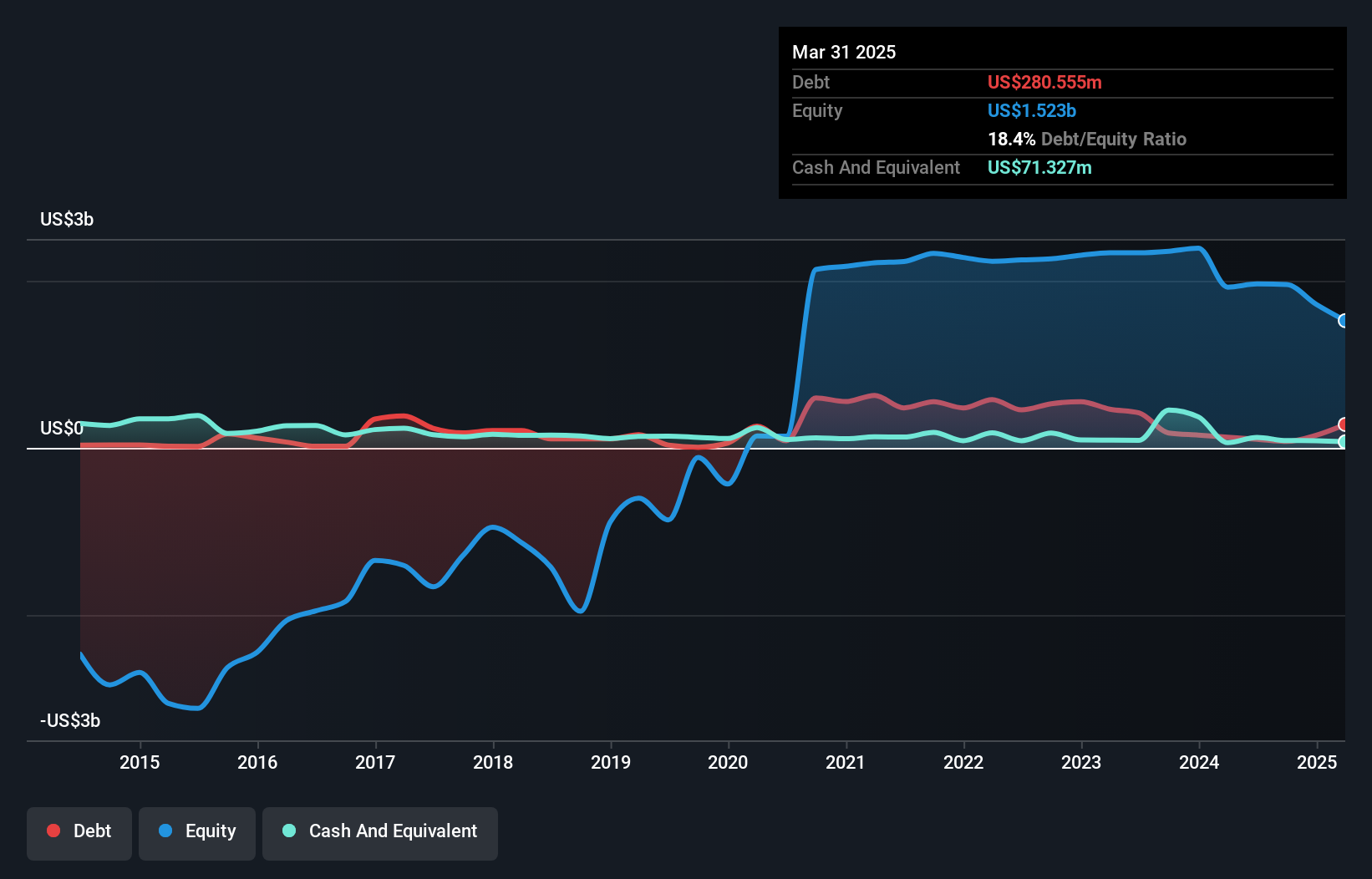Click the US$1.523b equity value

(x=1032, y=110)
